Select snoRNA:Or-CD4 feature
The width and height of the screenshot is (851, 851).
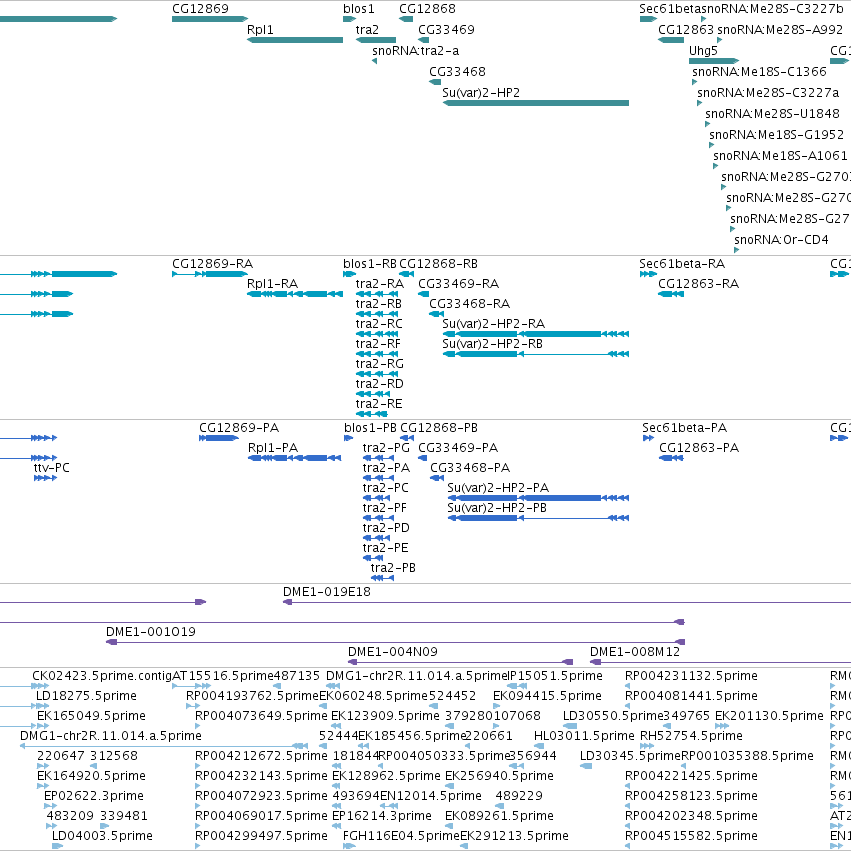(736, 250)
